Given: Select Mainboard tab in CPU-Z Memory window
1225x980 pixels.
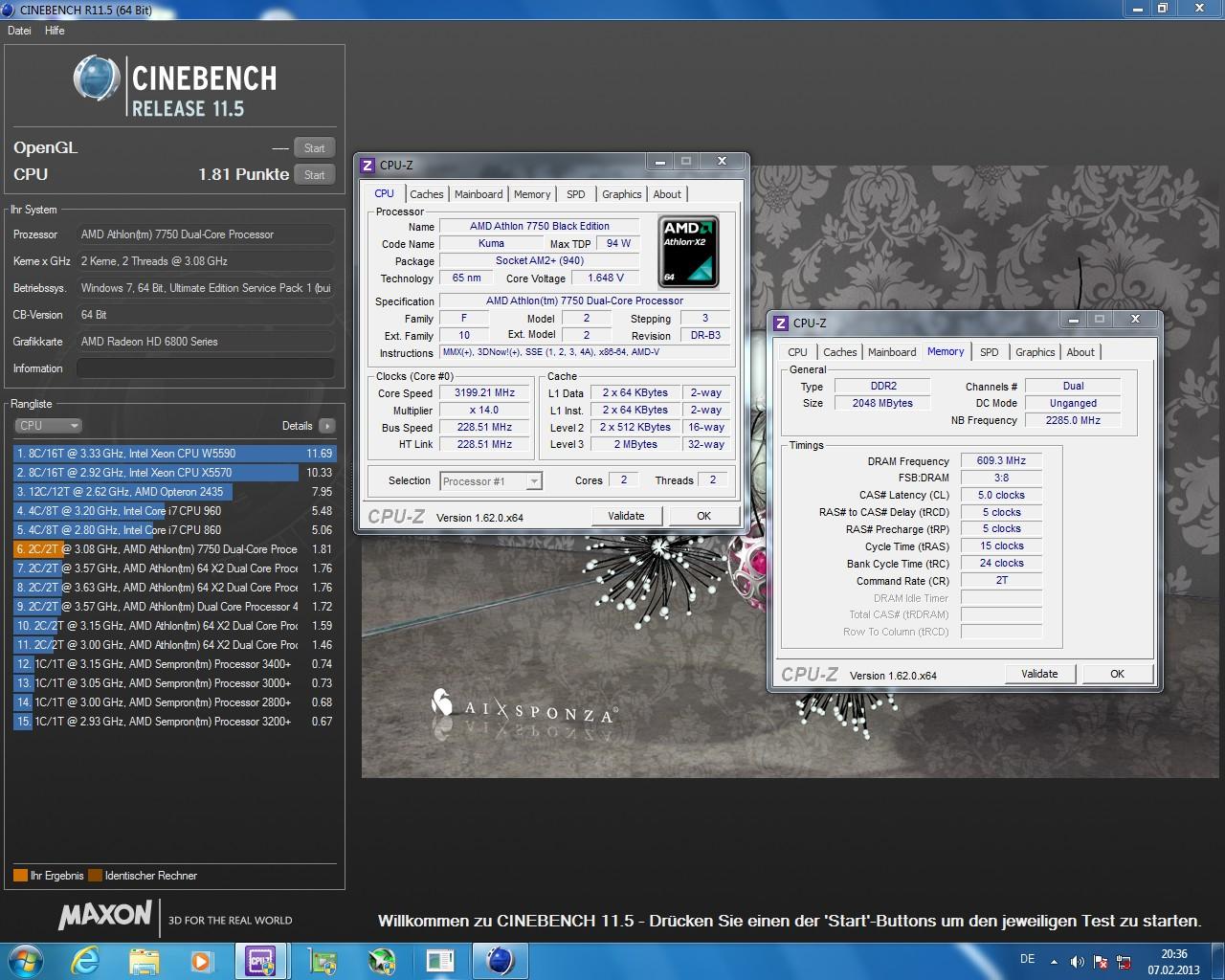Looking at the screenshot, I should 892,352.
